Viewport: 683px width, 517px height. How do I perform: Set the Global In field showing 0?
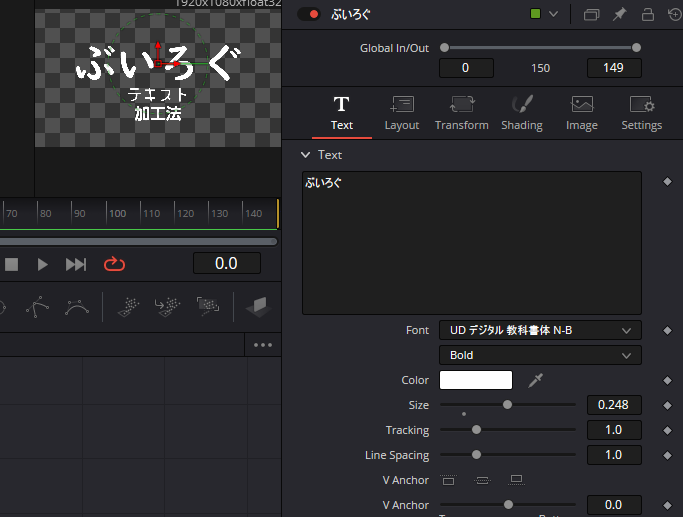466,68
